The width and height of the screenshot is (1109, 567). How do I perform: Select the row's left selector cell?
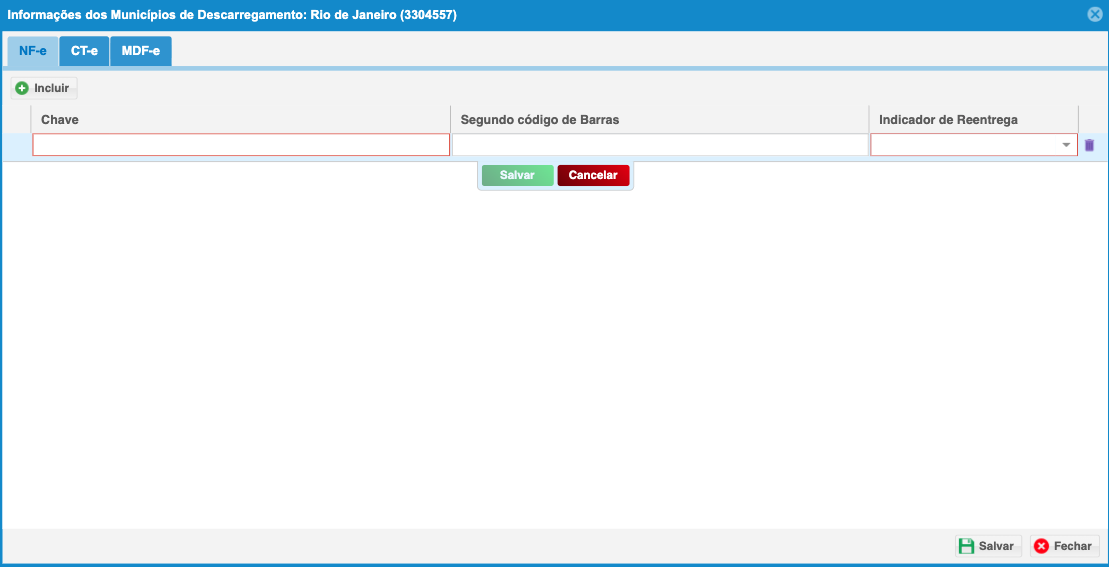[x=16, y=145]
